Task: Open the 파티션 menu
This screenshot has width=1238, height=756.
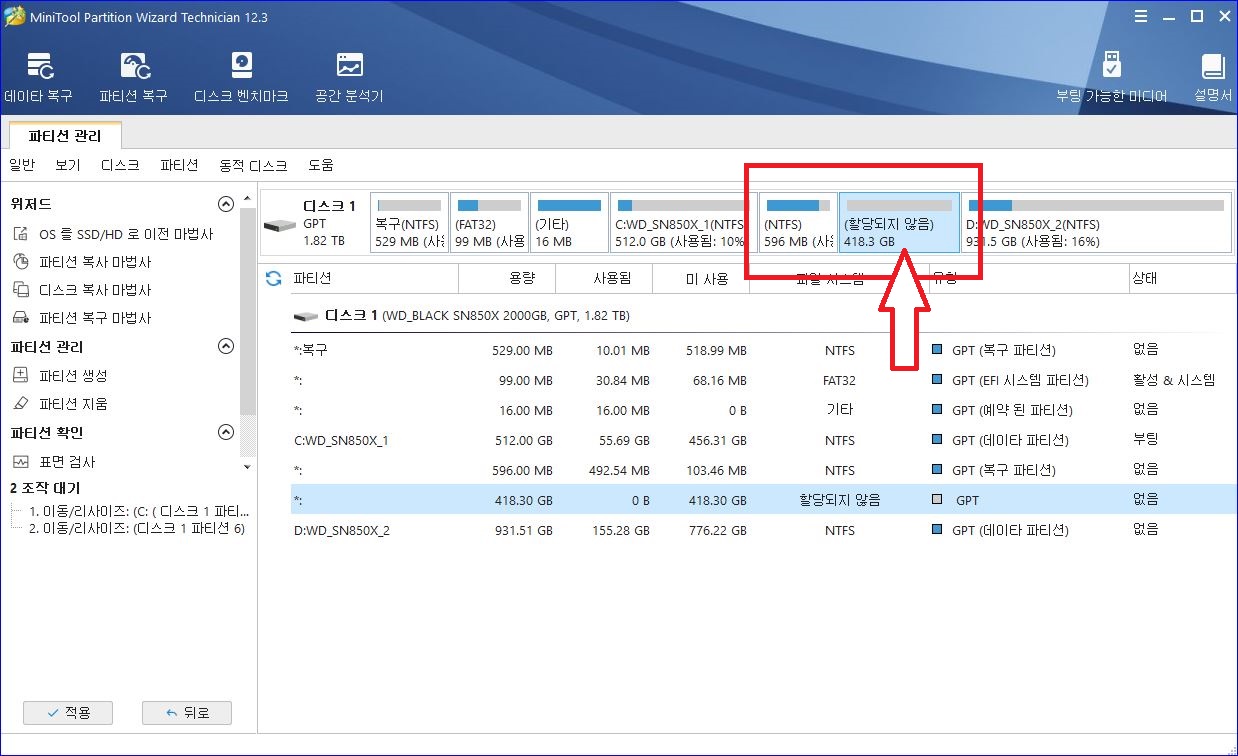Action: [179, 165]
